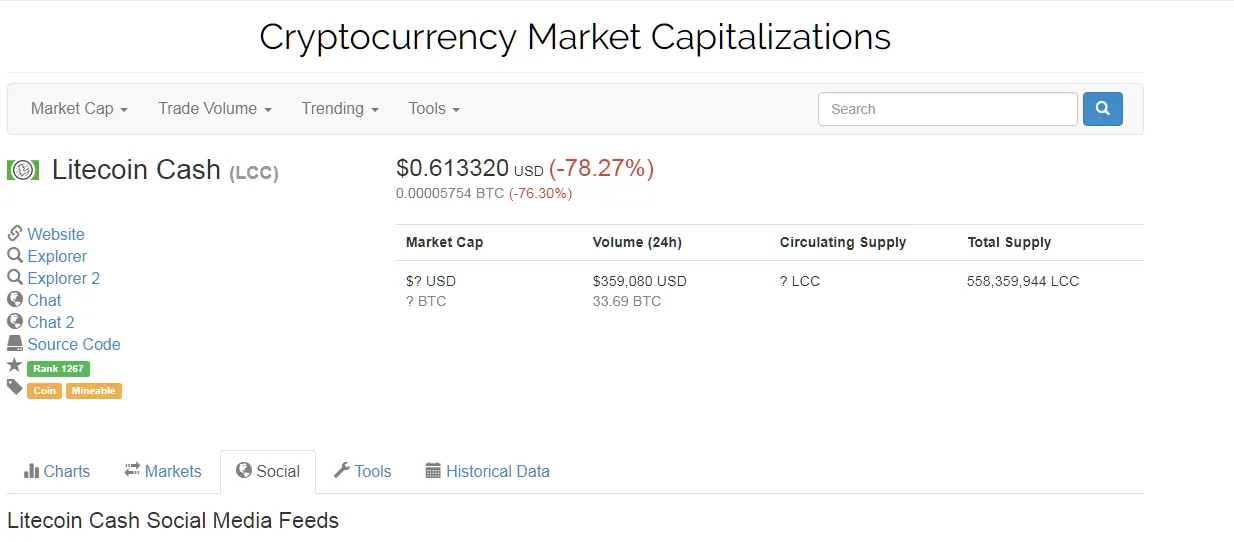Open the Tools dropdown in navbar
Image resolution: width=1234 pixels, height=542 pixels.
[434, 108]
